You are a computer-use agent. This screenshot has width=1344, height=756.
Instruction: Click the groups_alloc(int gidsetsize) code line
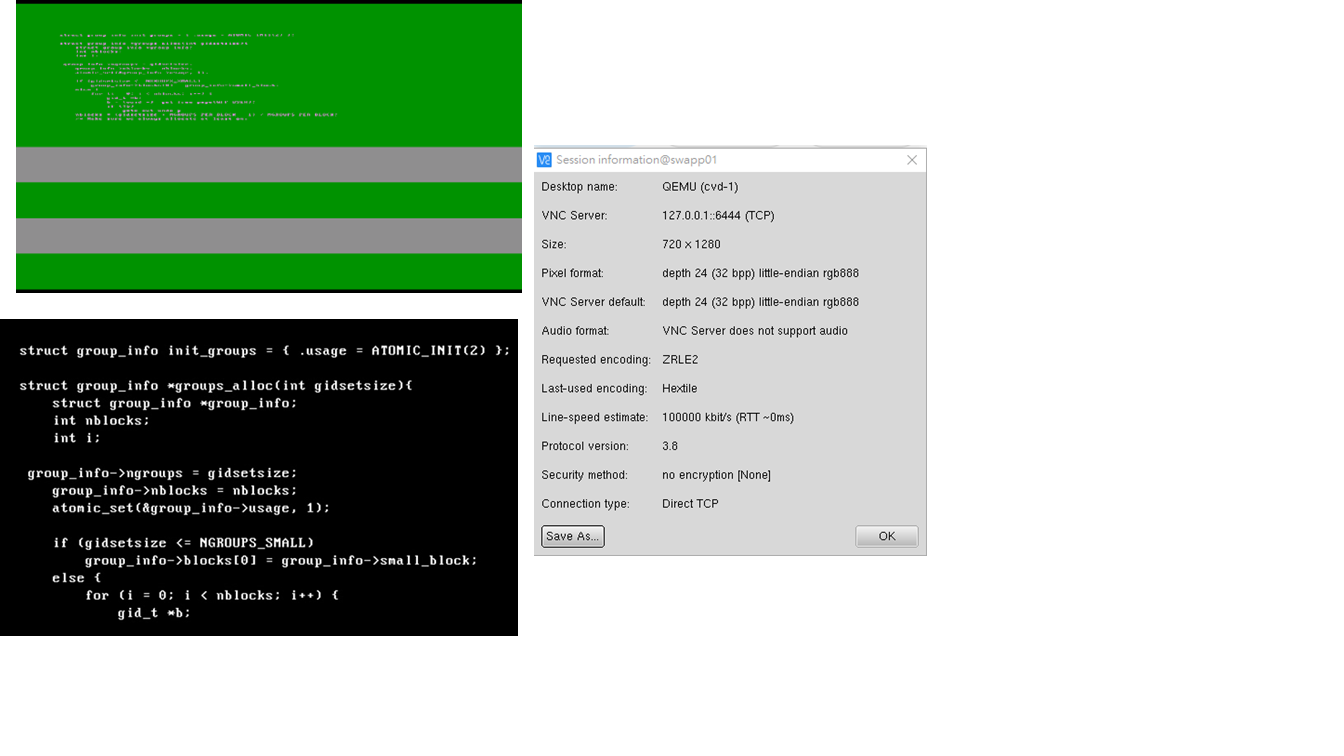[x=216, y=386]
